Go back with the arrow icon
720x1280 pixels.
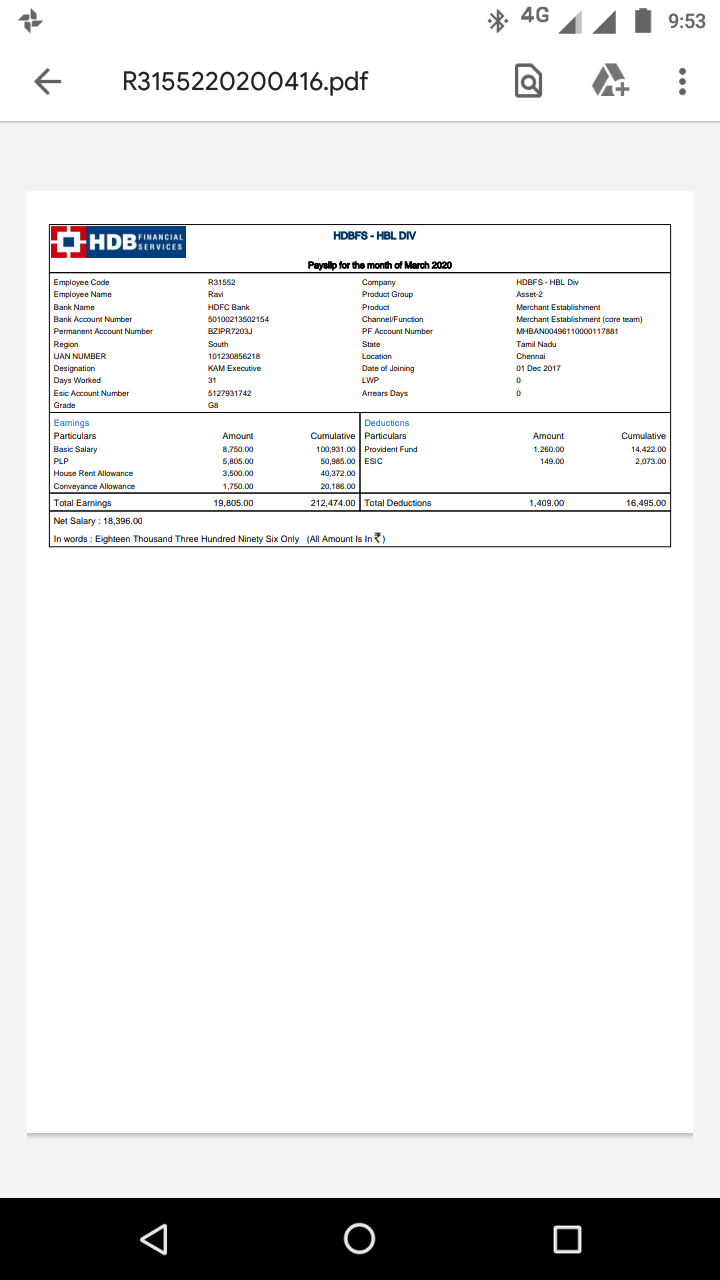(48, 82)
